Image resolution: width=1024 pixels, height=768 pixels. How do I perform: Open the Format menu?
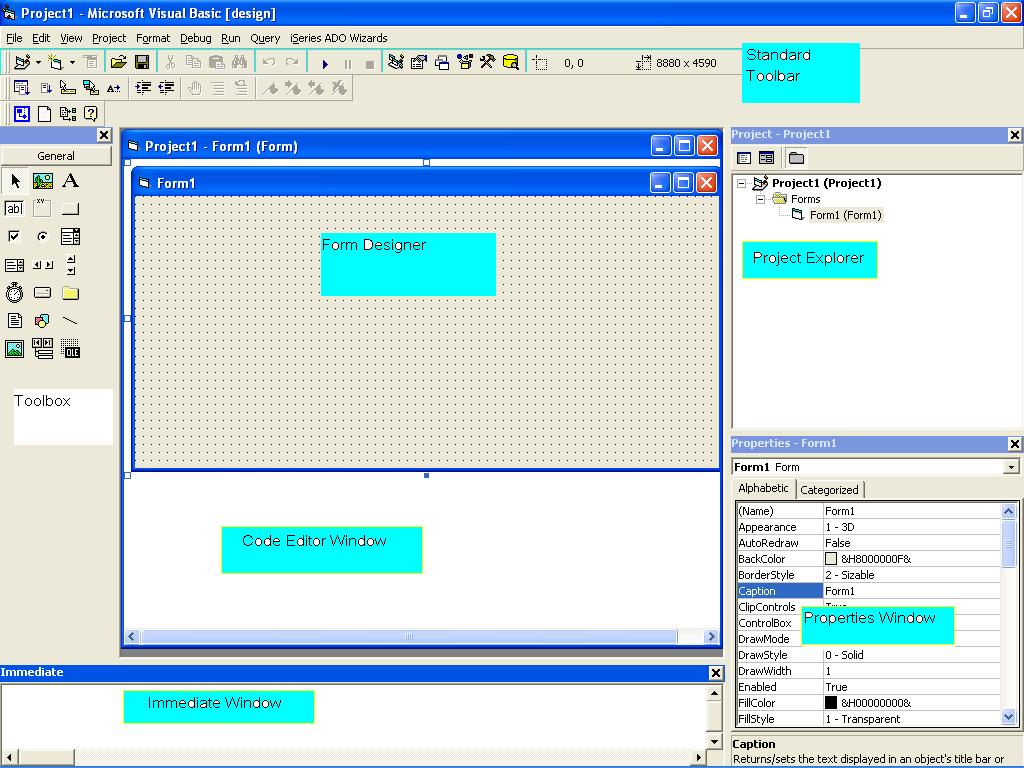pyautogui.click(x=153, y=38)
